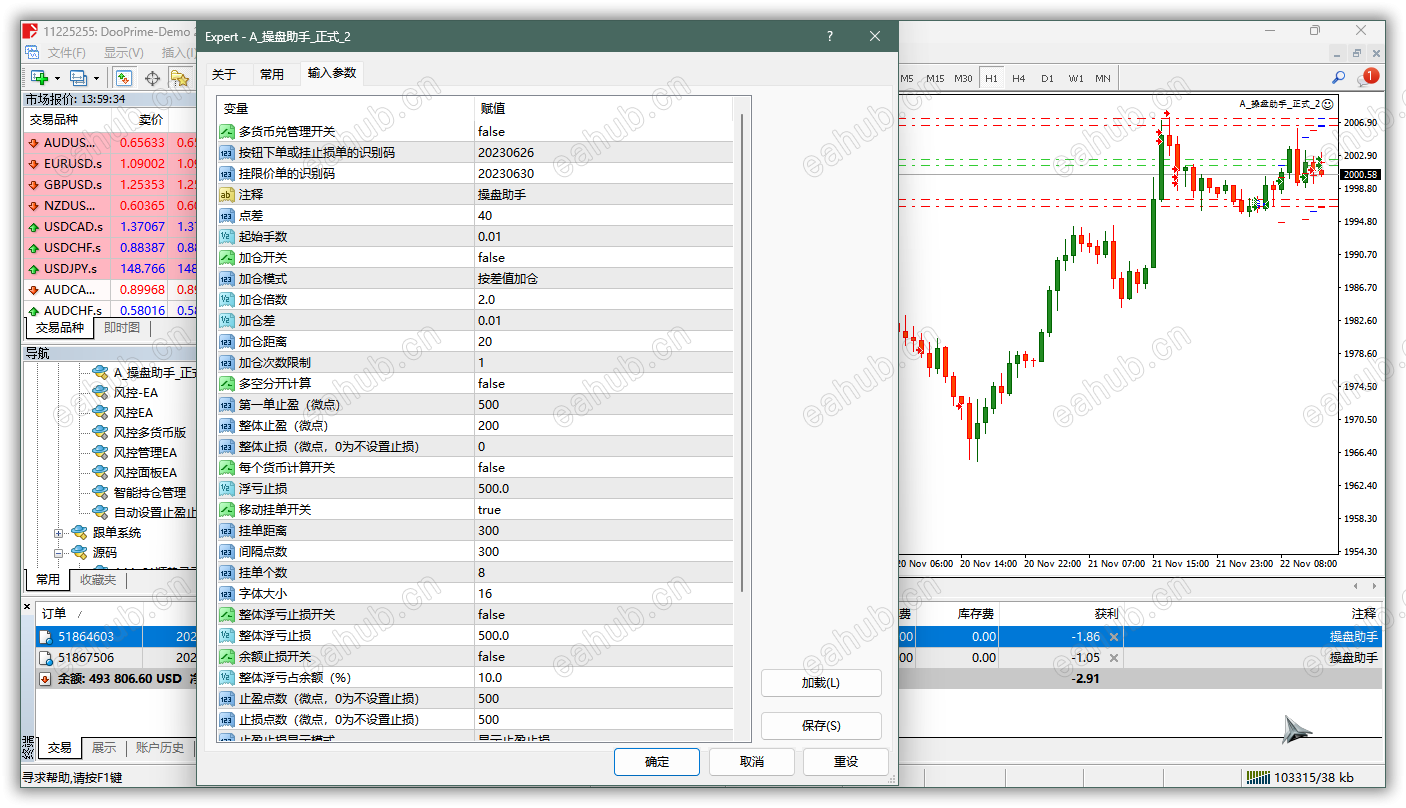
Task: Click the order icon for 51867506
Action: [46, 657]
